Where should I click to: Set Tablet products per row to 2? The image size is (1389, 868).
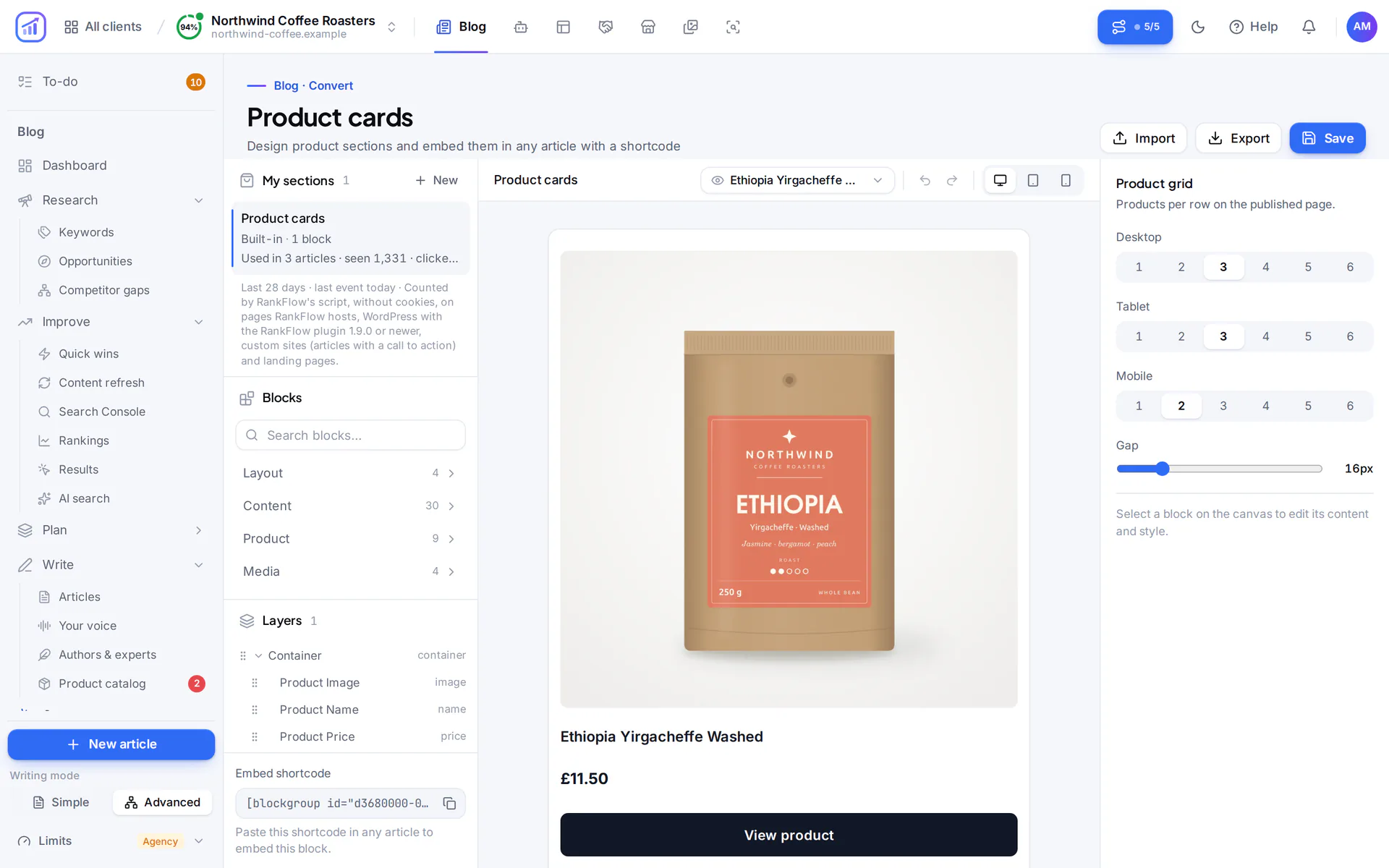[x=1181, y=336]
